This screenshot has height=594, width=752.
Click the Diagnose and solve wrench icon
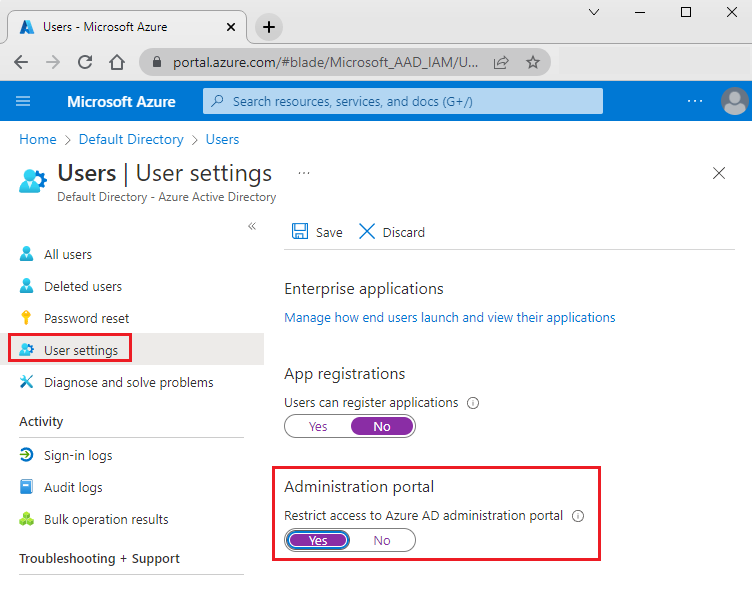pos(26,382)
